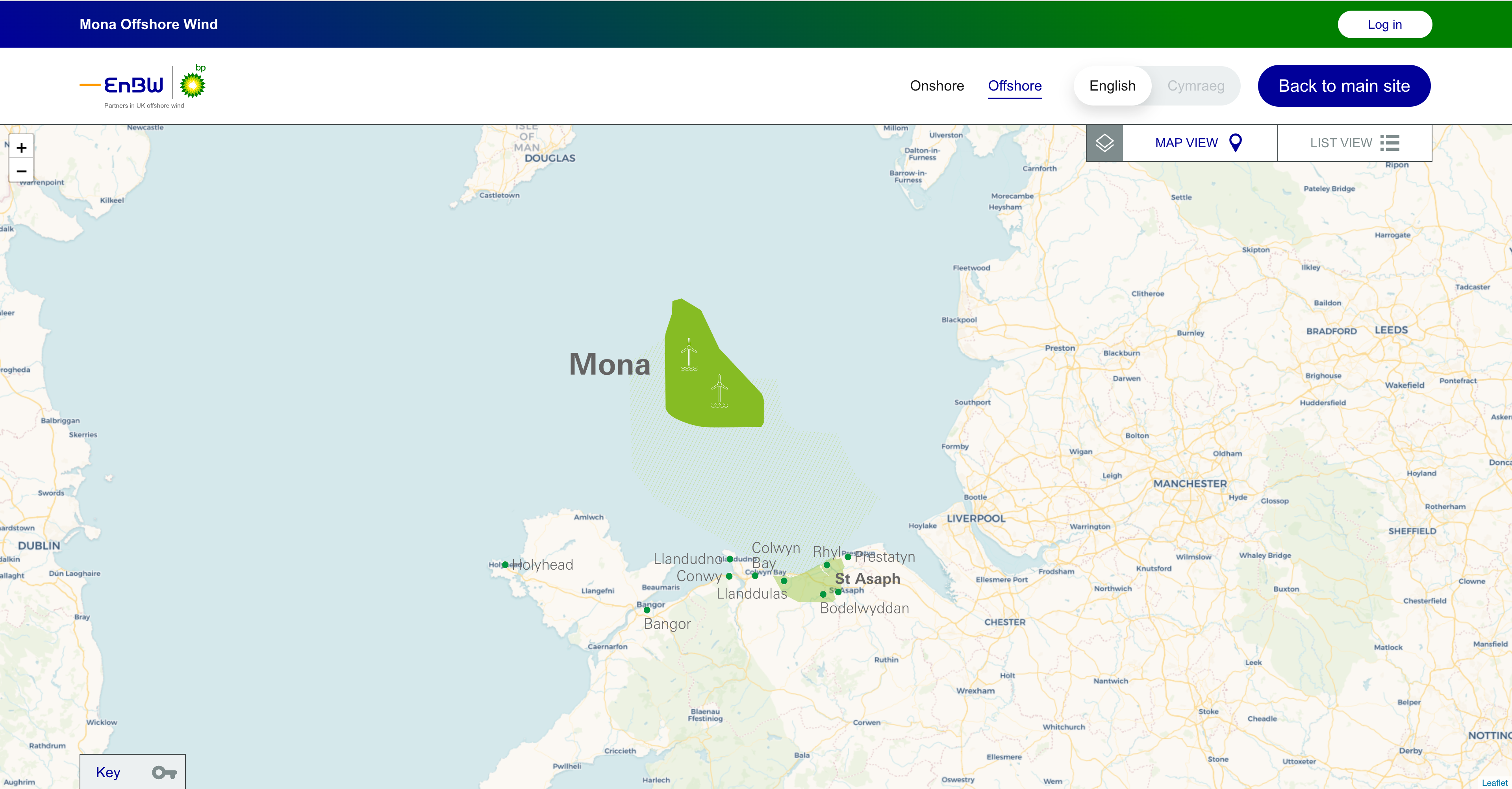Screen dimensions: 1512x789
Task: Click the Caernarfon map label
Action: pyautogui.click(x=608, y=646)
